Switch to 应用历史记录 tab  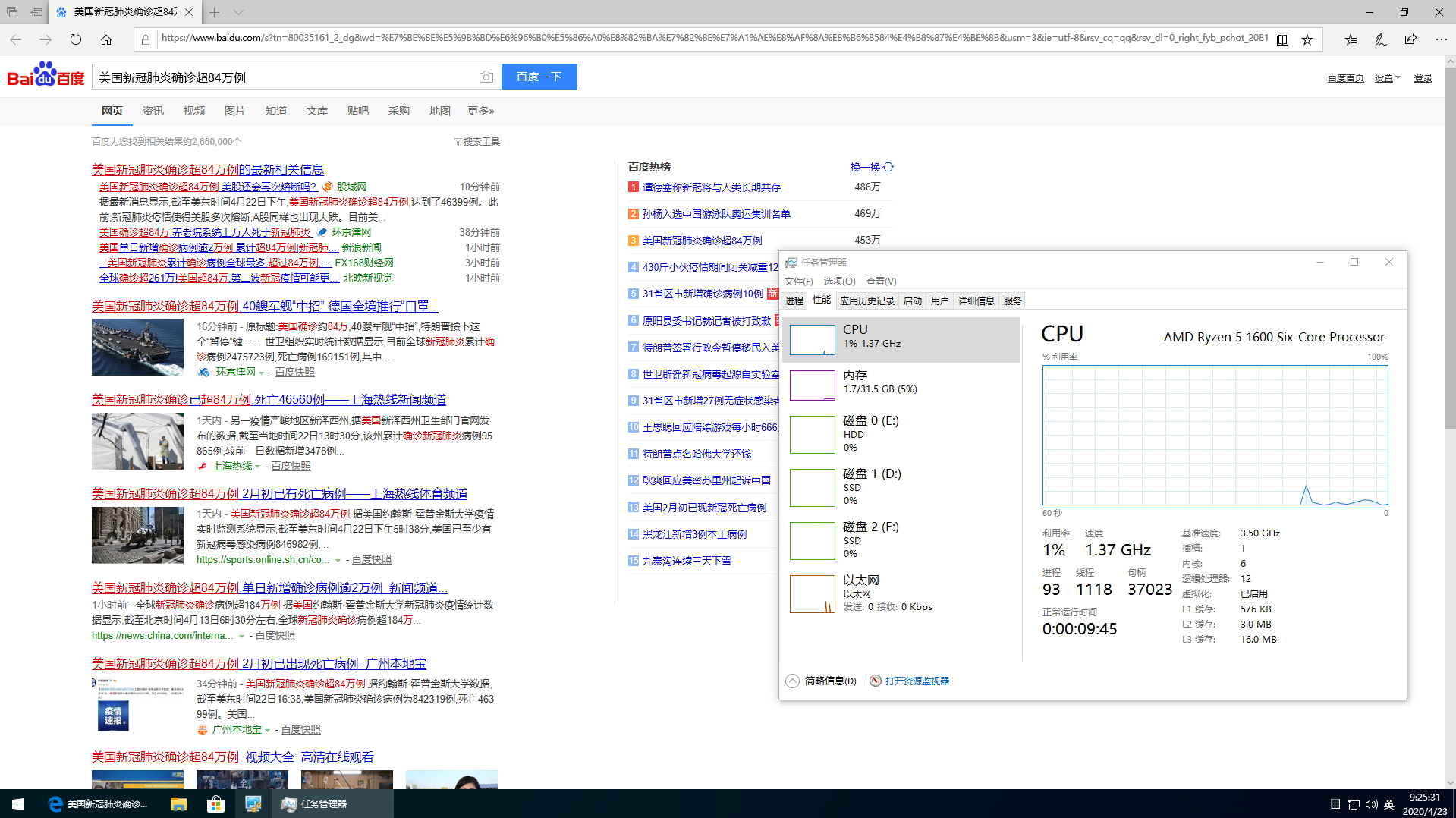[x=866, y=301]
